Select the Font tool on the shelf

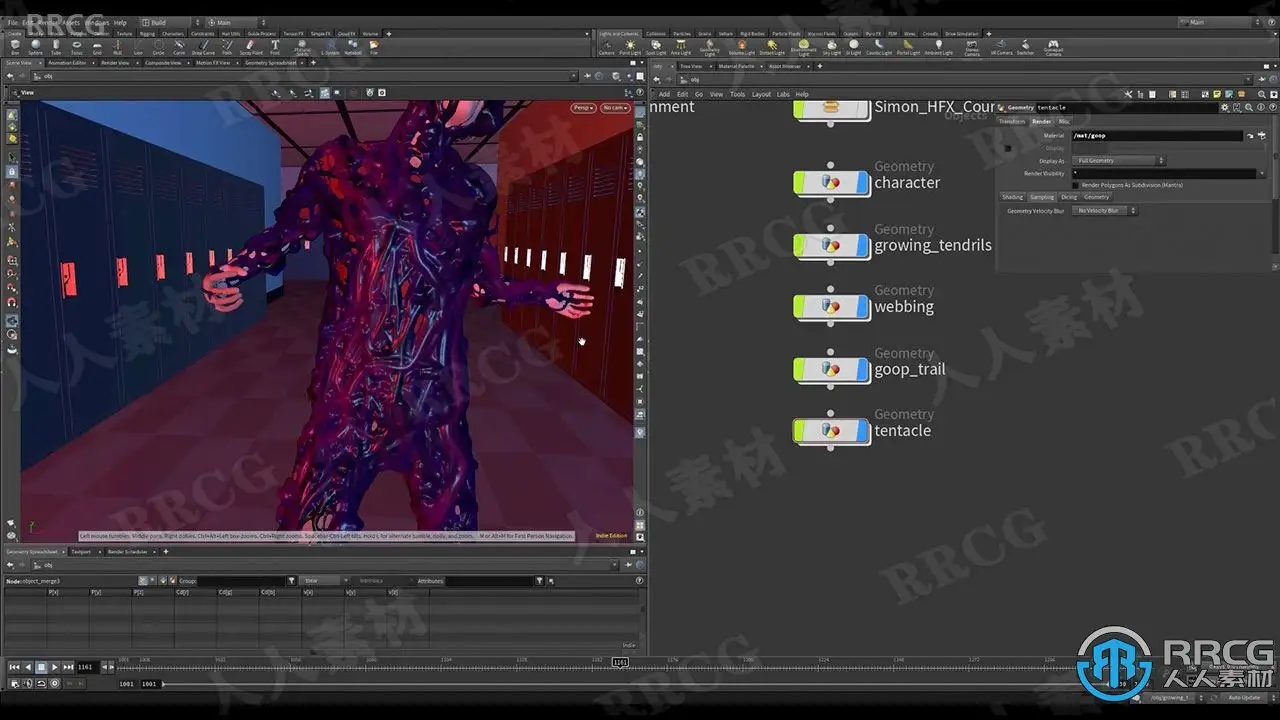click(275, 46)
